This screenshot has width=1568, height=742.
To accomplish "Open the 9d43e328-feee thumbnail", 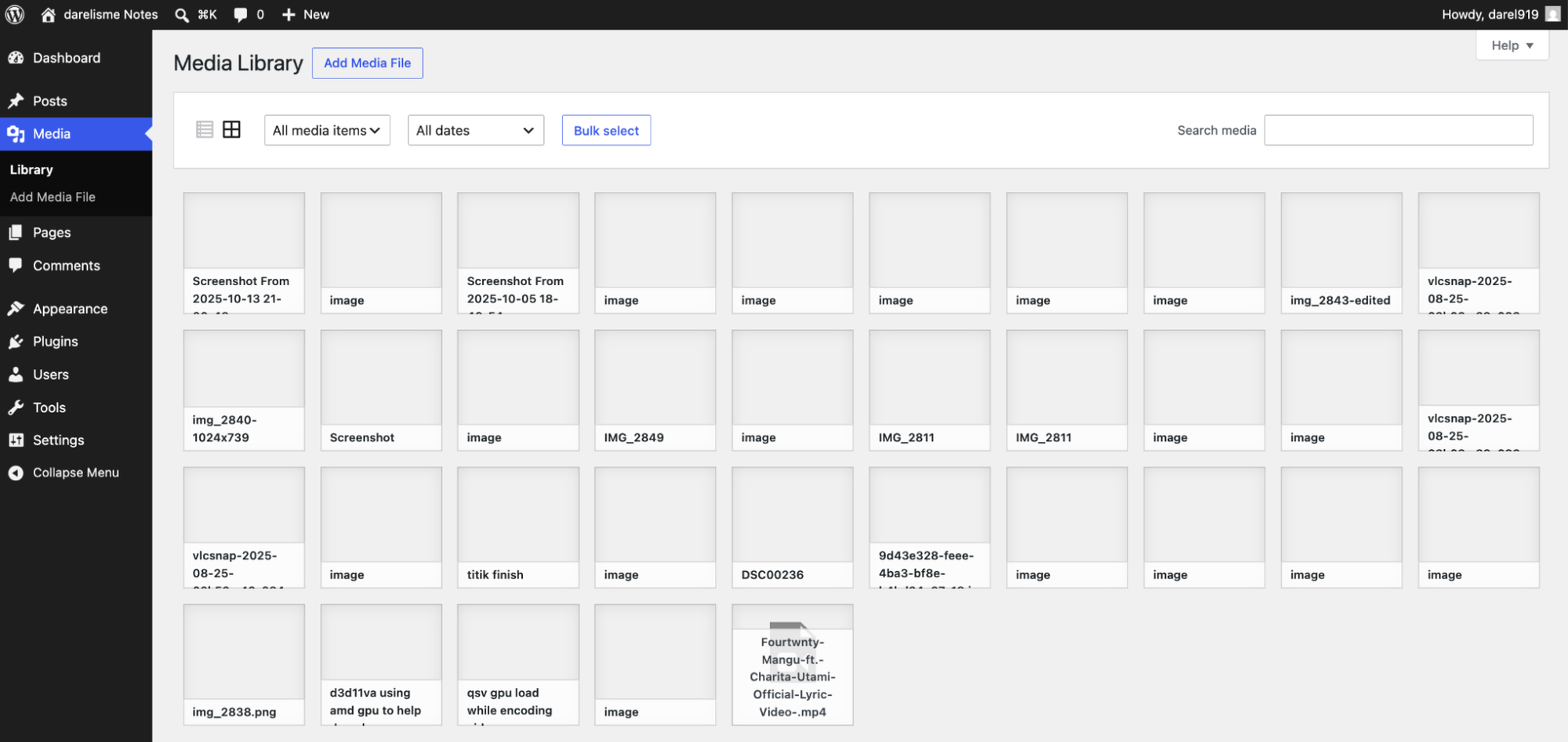I will pos(930,527).
